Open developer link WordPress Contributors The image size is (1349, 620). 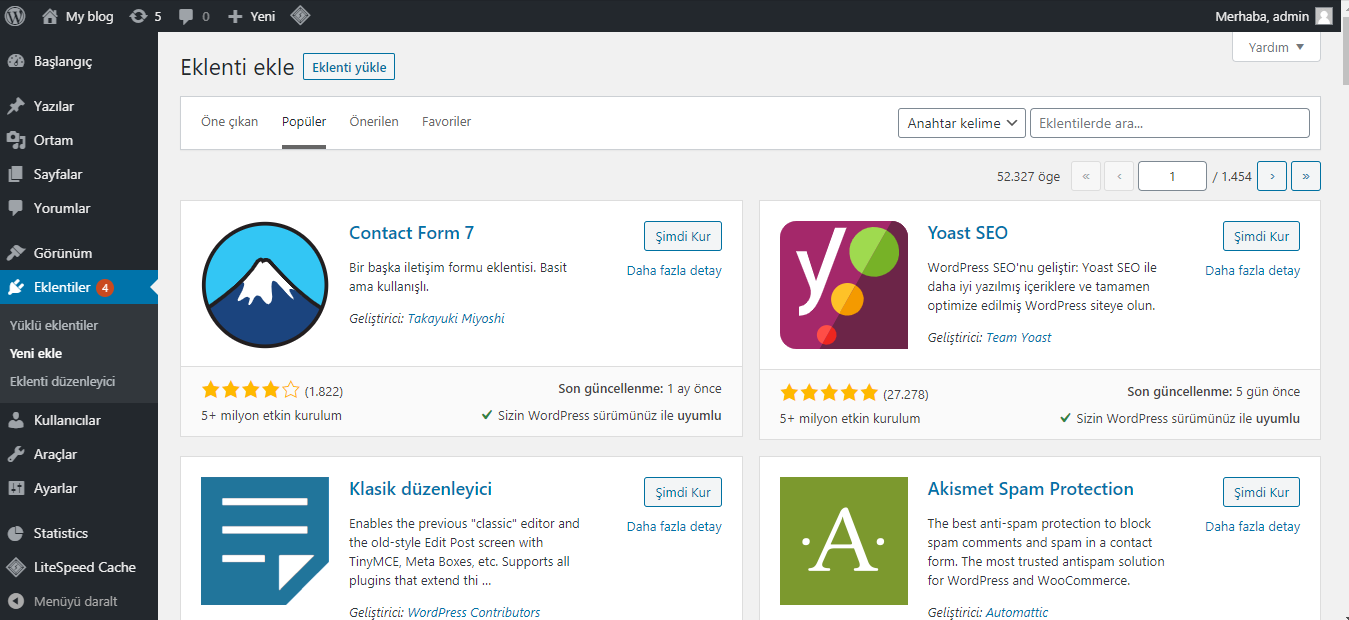pyautogui.click(x=474, y=613)
